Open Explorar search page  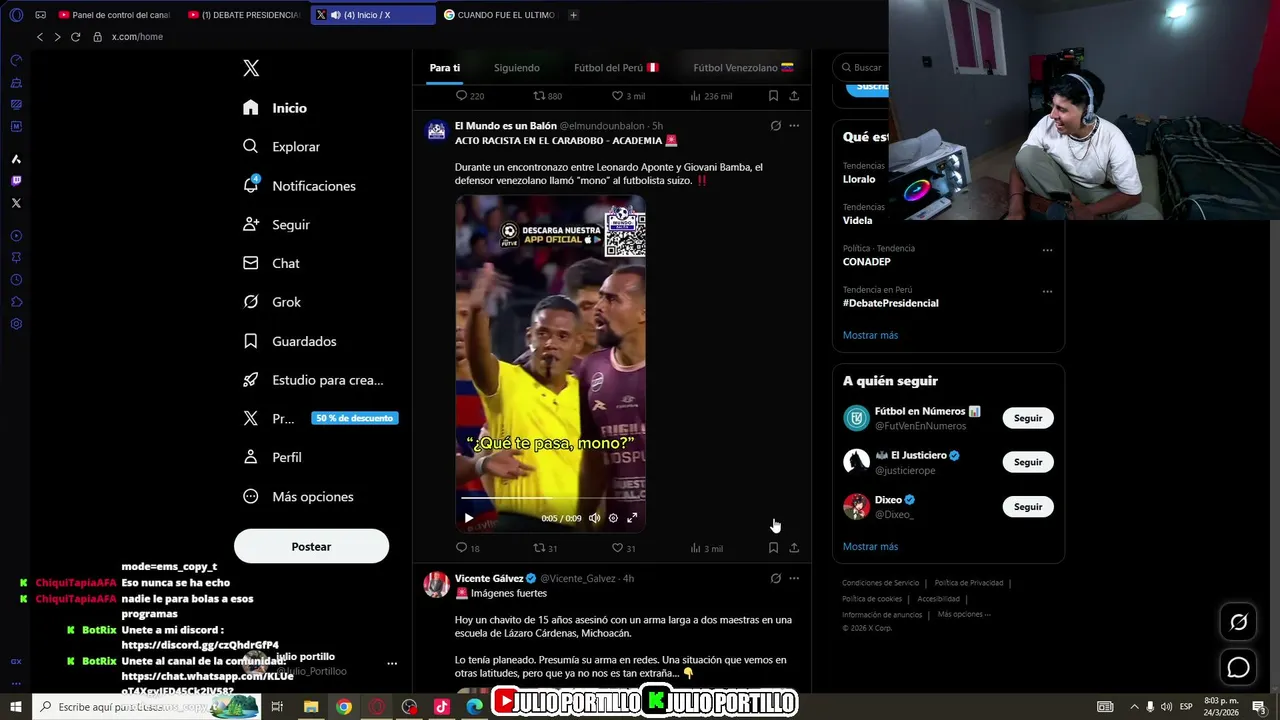tap(282, 147)
